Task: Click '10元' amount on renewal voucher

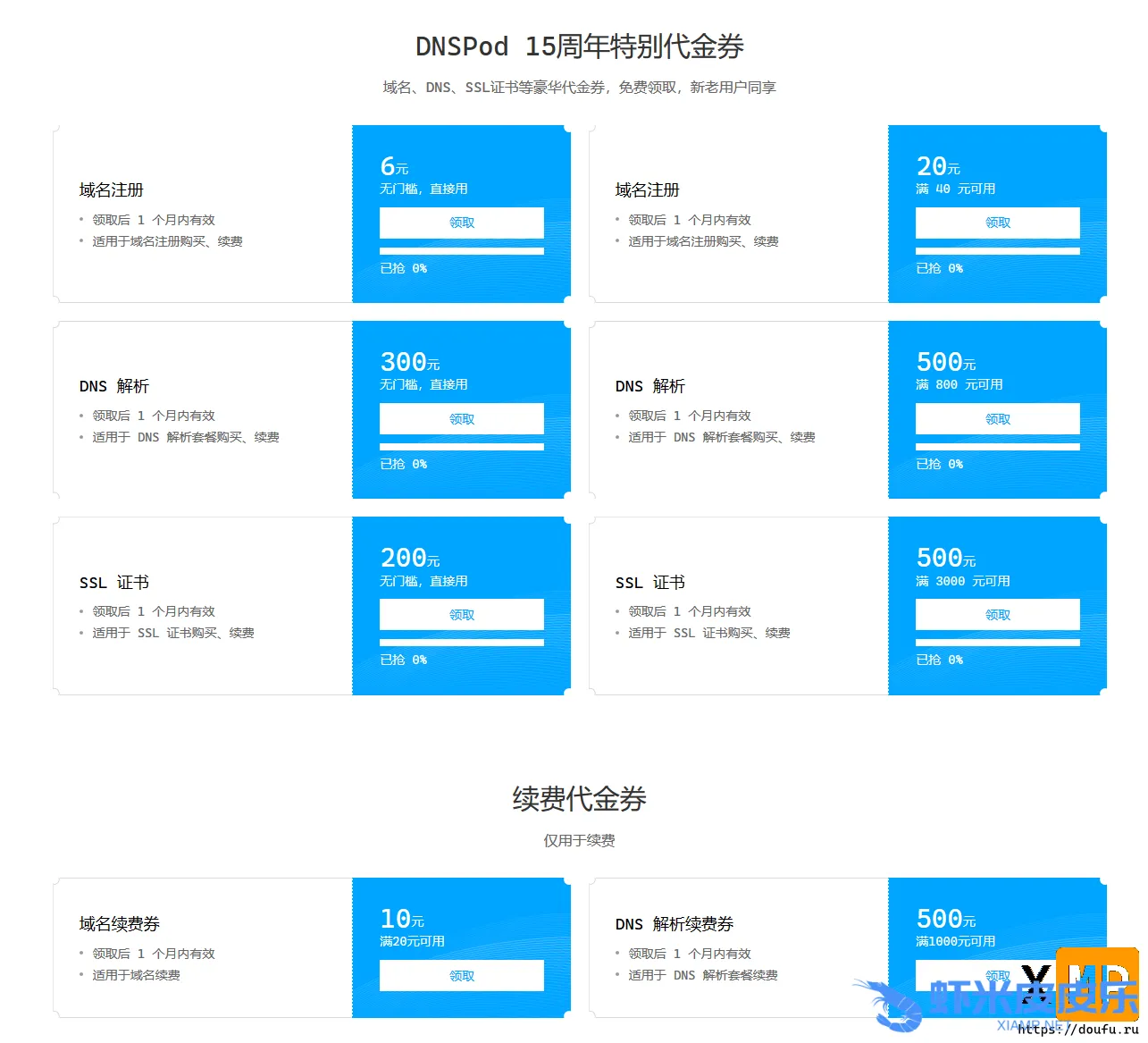Action: pos(402,919)
